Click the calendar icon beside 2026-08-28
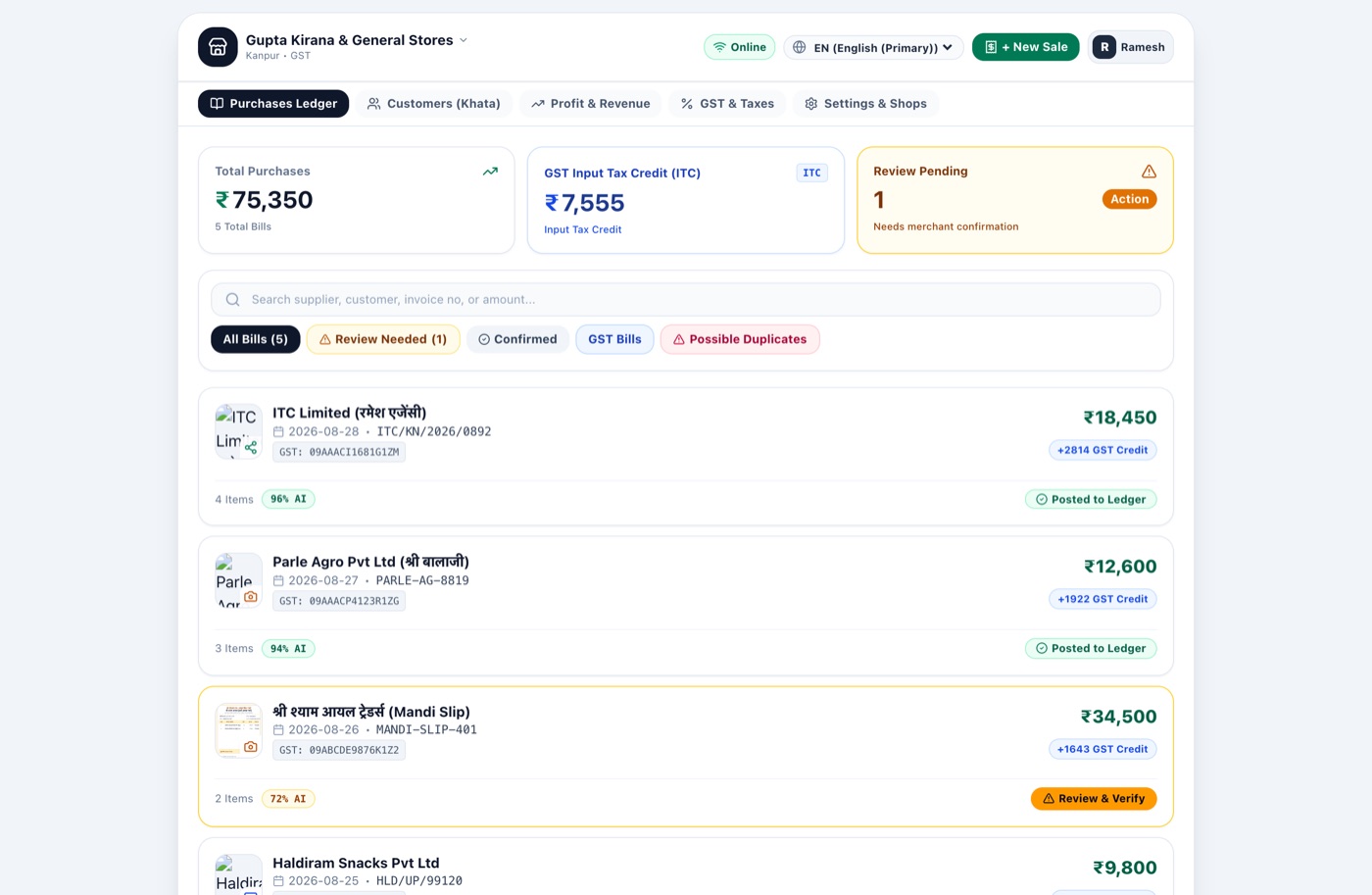Screen dimensions: 1372x895 (x=278, y=432)
